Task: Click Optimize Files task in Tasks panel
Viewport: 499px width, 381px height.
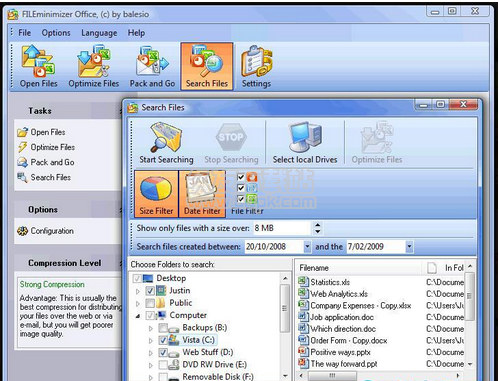Action: (x=46, y=147)
